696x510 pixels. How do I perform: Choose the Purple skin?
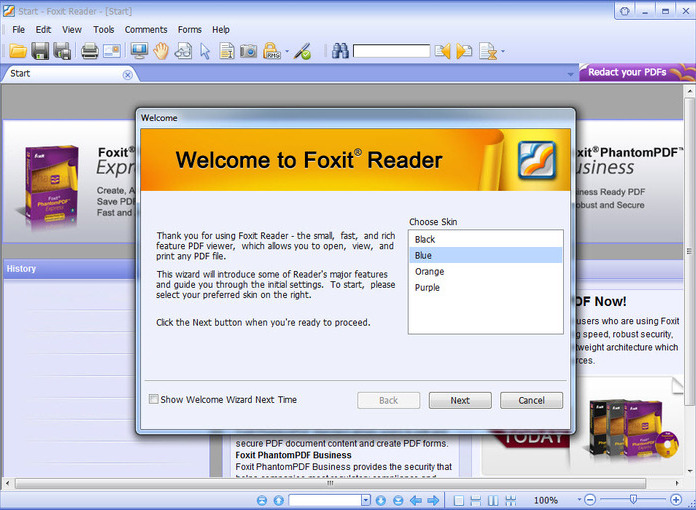click(485, 287)
